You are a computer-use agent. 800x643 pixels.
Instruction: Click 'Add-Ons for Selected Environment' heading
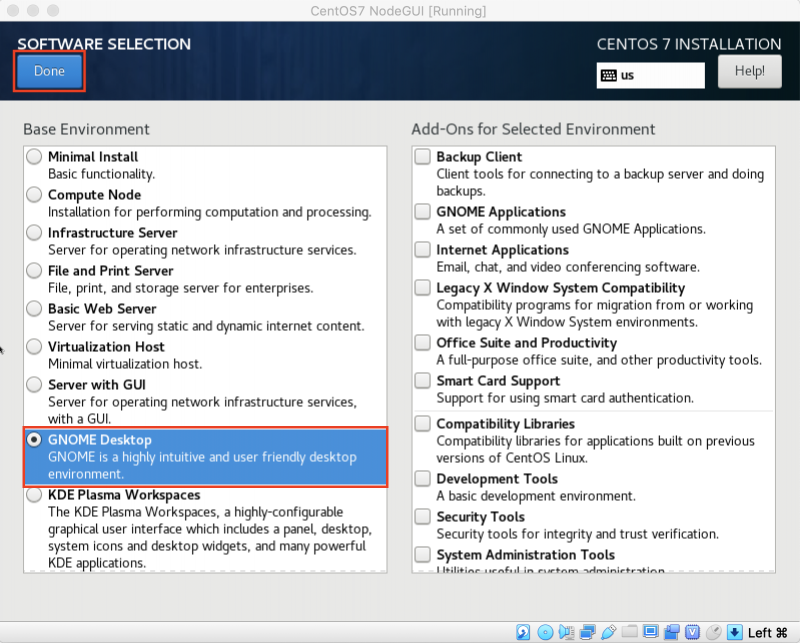coord(533,129)
